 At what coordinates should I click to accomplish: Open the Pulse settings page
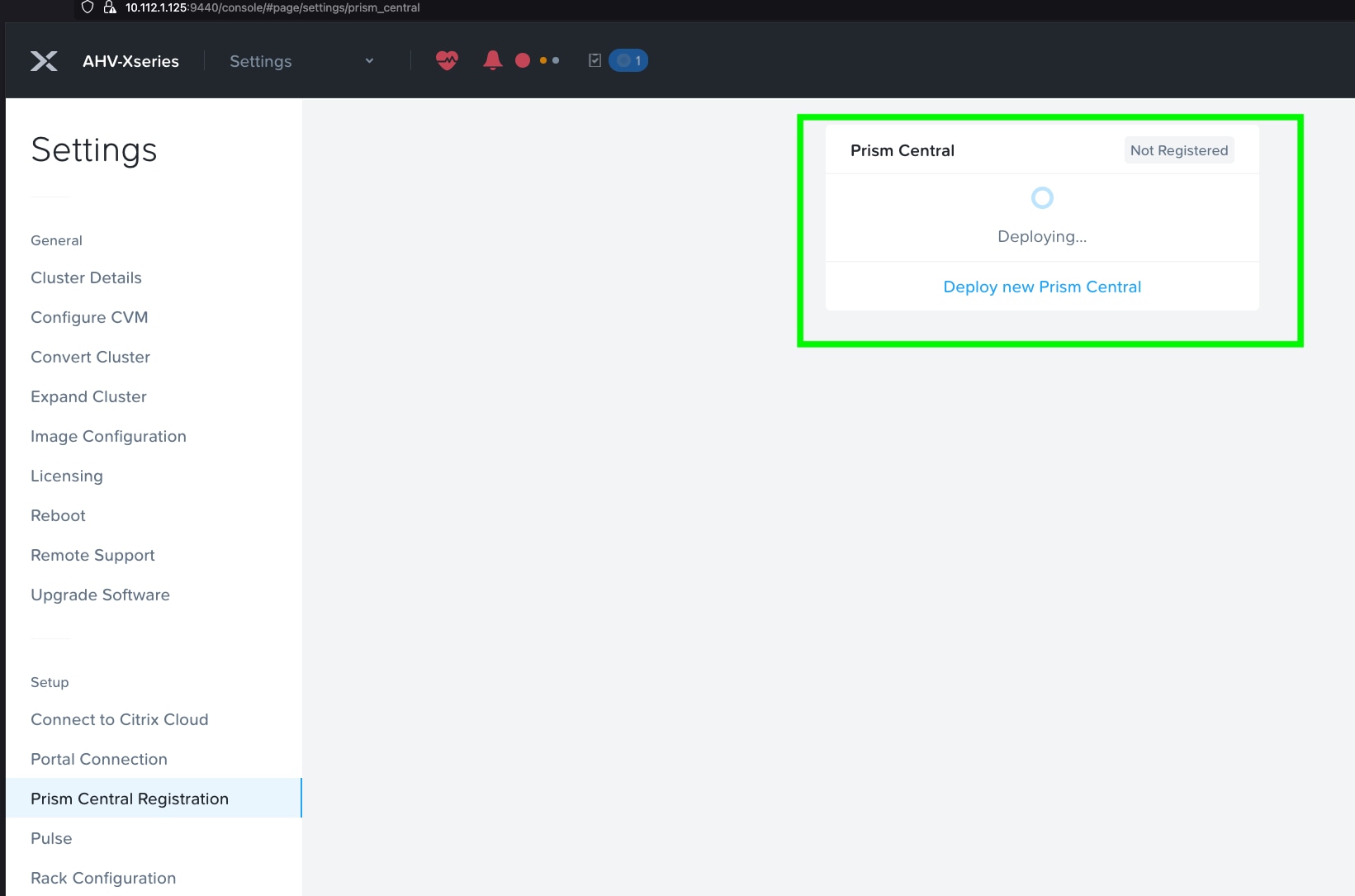click(x=50, y=838)
